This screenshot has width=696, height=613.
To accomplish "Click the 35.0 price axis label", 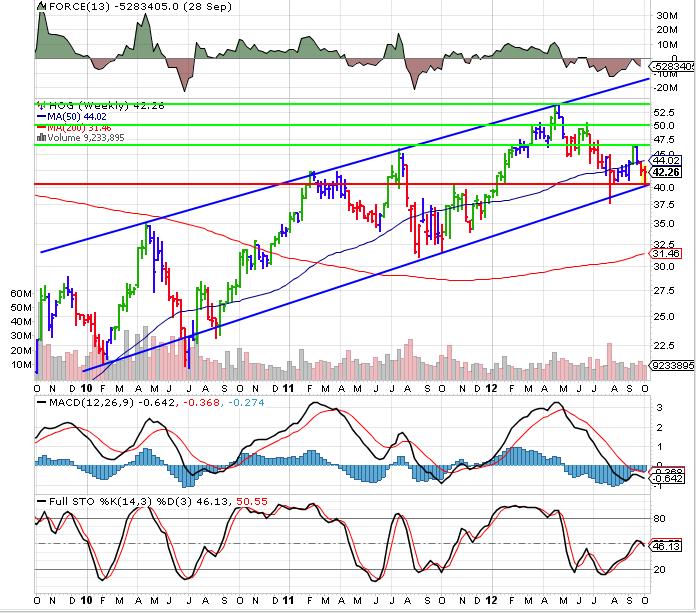I will [x=664, y=224].
